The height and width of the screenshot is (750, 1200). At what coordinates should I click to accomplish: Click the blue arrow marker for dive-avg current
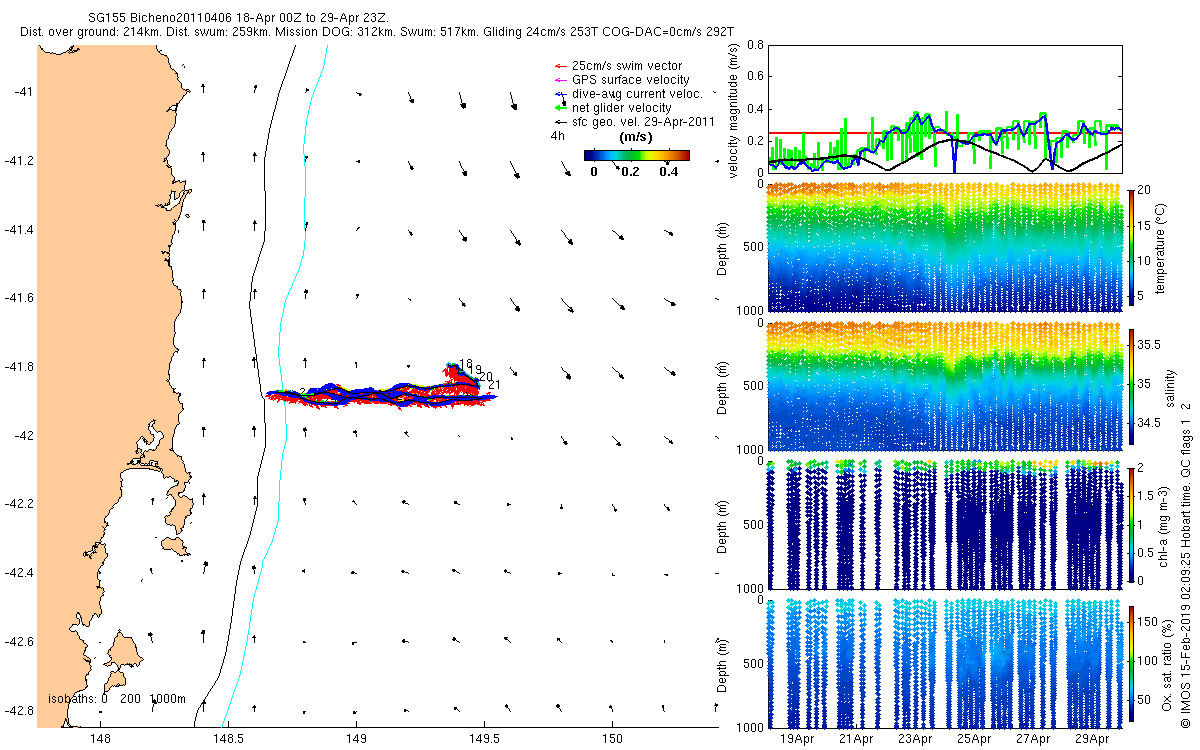pos(559,93)
